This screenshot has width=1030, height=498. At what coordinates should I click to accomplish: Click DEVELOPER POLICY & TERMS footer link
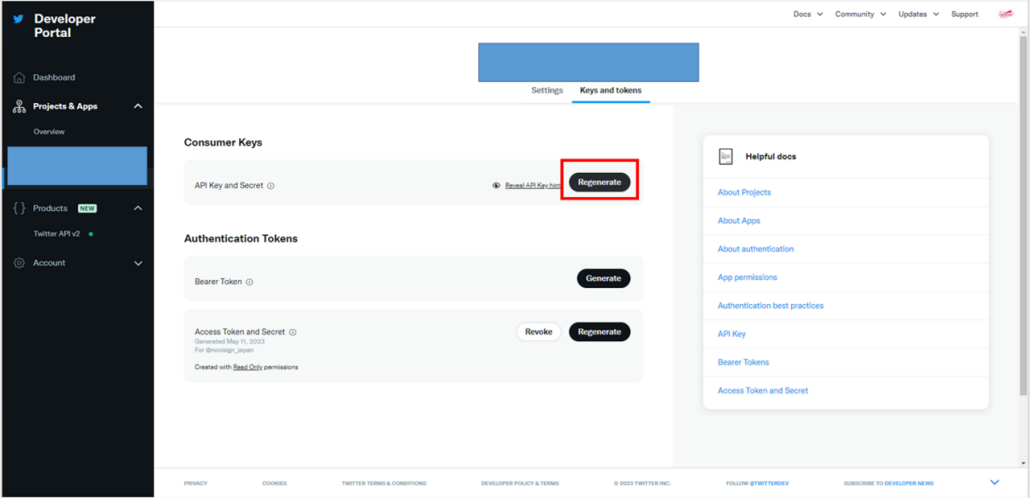520,483
